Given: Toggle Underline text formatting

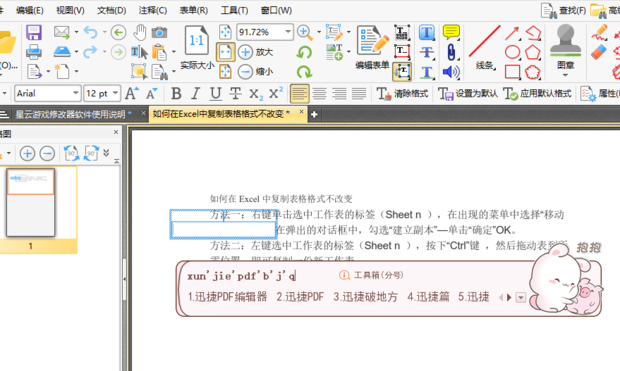Looking at the screenshot, I should tap(215, 94).
